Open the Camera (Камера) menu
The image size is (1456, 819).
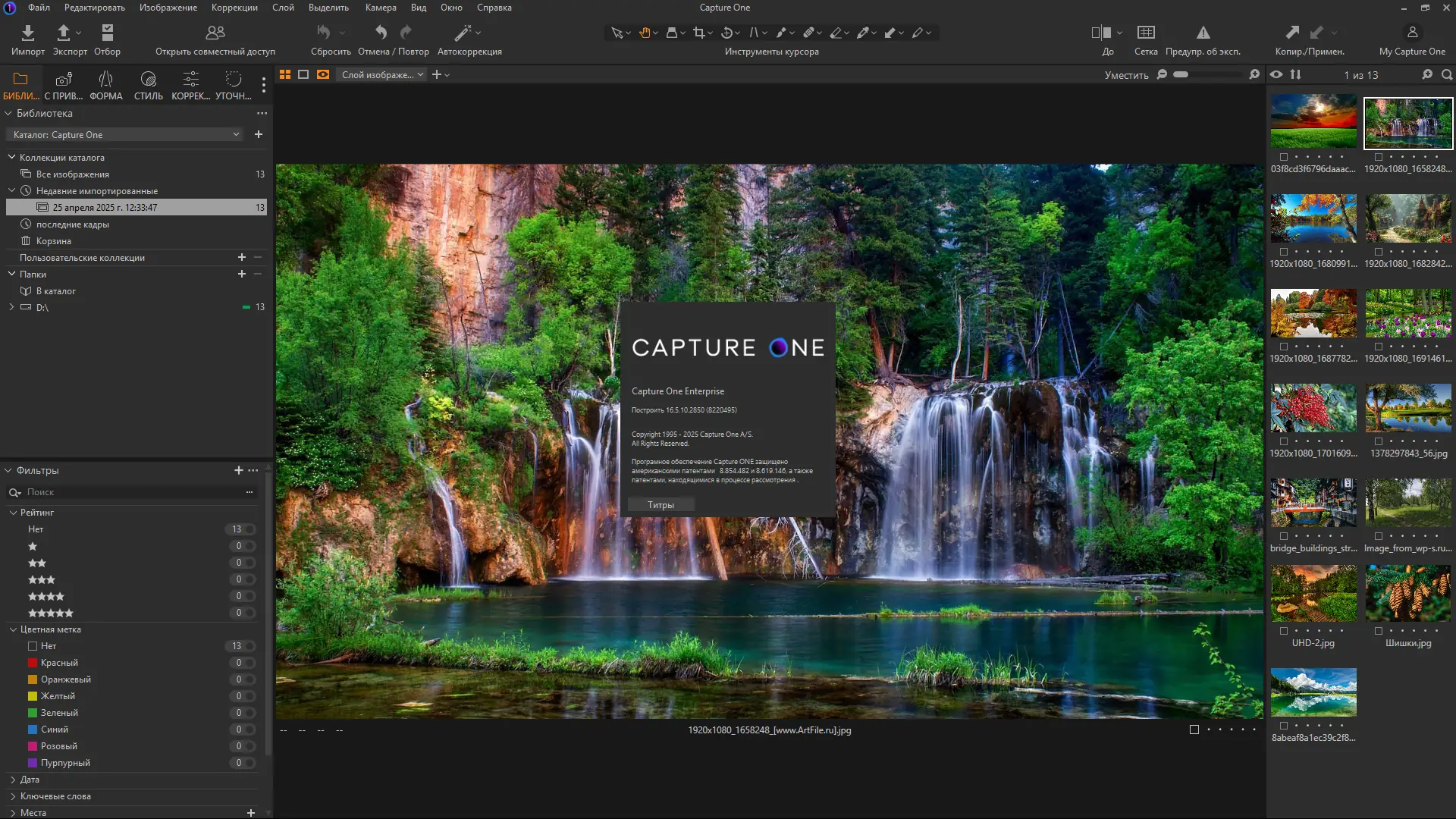click(x=381, y=8)
